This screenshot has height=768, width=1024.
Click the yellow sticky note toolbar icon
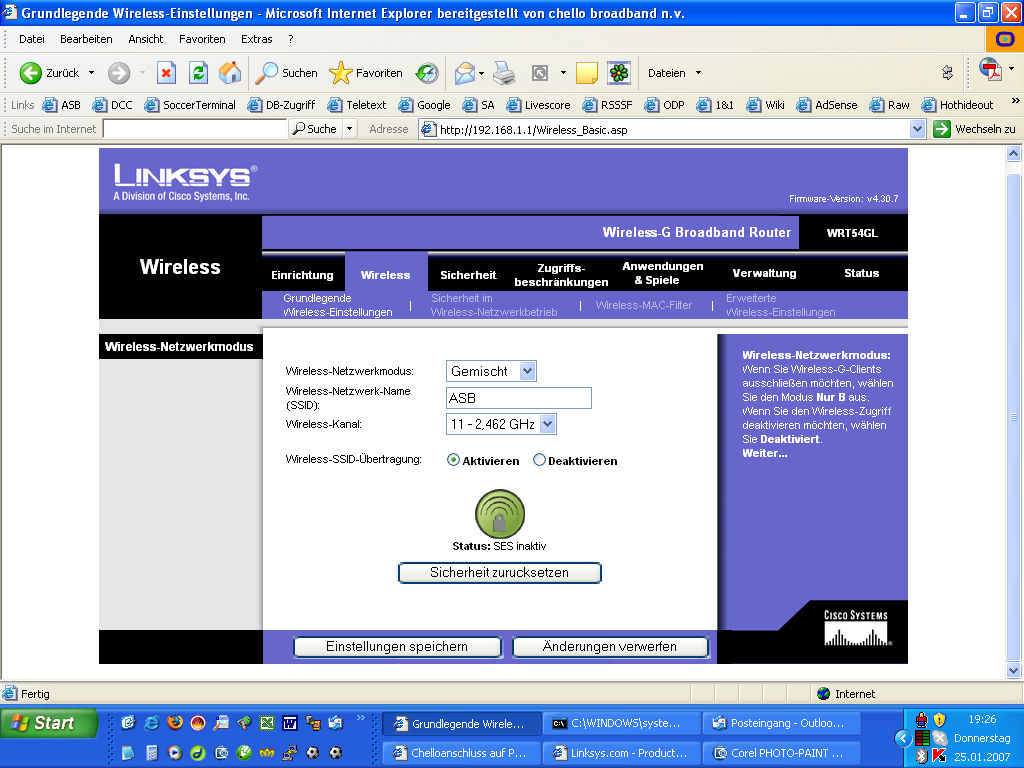[586, 73]
